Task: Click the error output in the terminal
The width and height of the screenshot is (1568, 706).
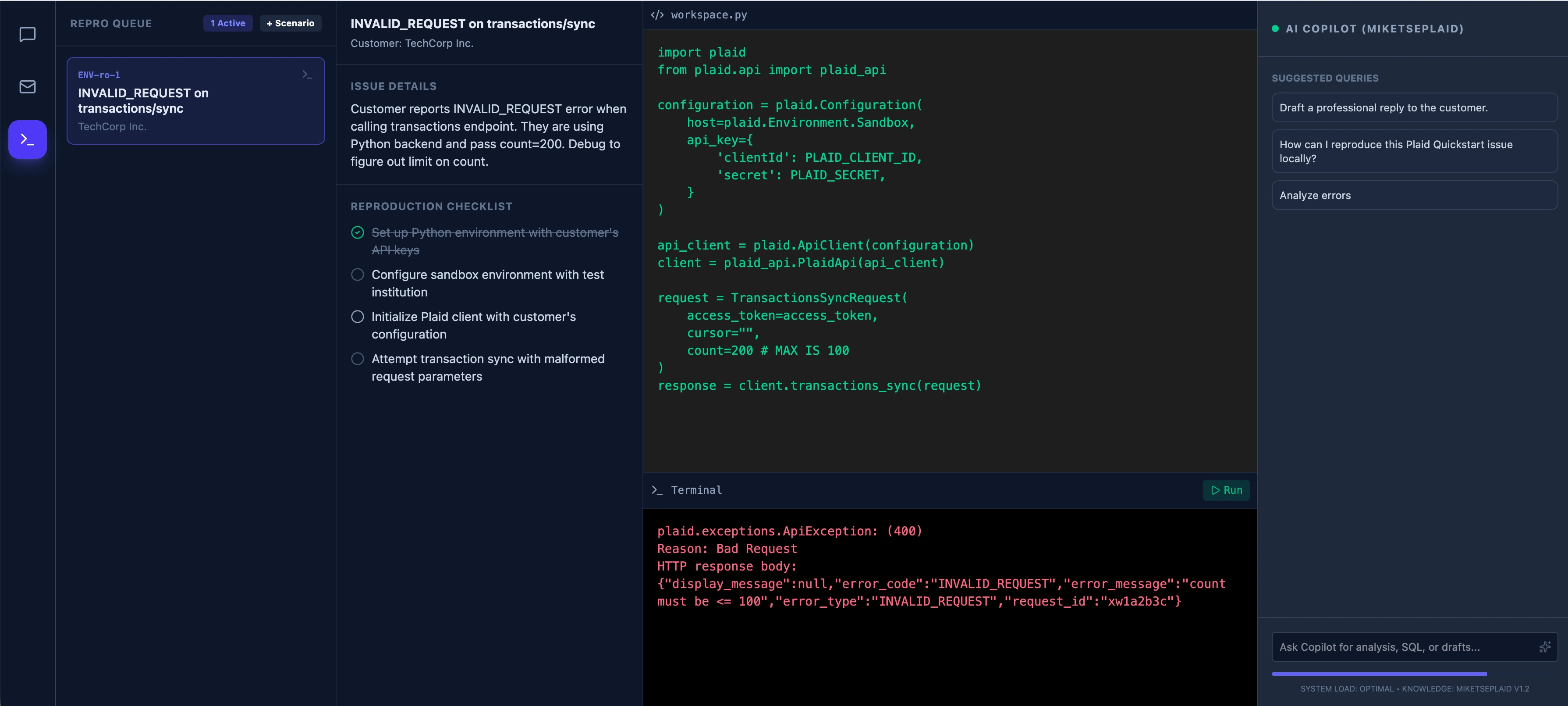Action: [x=941, y=566]
